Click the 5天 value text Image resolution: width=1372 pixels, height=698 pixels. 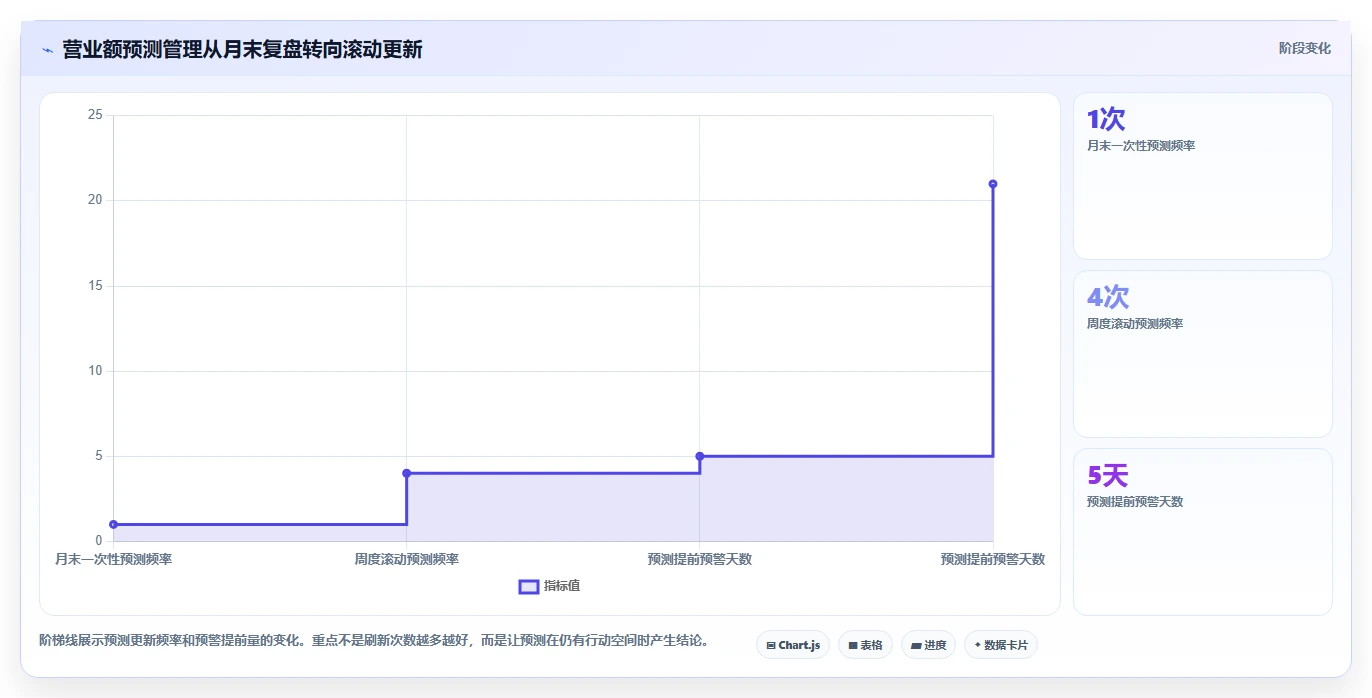click(1107, 475)
